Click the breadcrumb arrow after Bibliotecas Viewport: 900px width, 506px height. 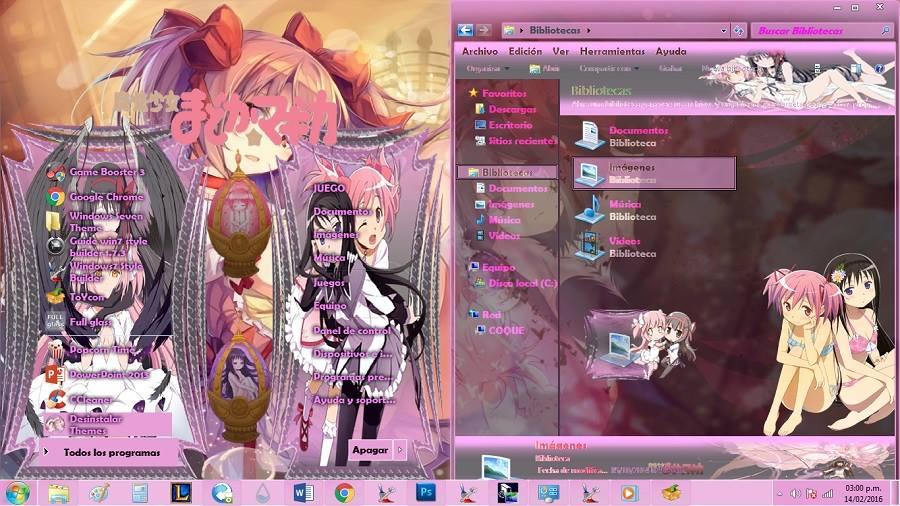coord(588,30)
